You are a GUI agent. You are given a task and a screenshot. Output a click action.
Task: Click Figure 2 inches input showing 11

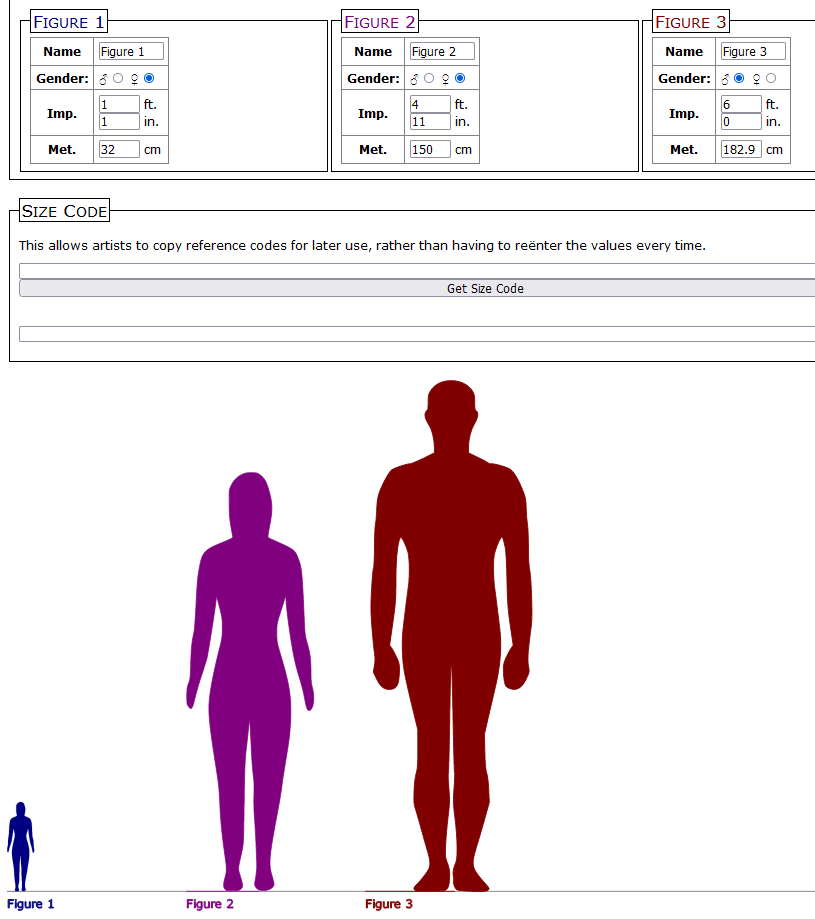pos(430,122)
